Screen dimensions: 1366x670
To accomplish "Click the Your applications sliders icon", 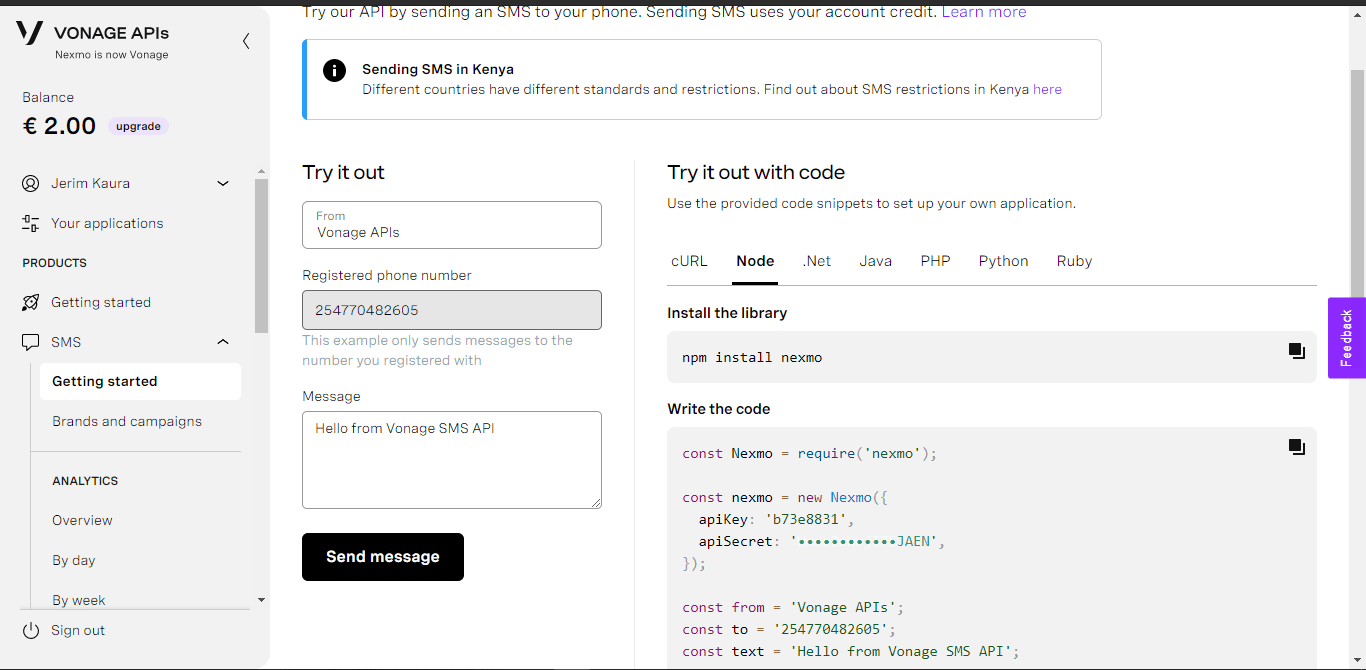I will [31, 224].
